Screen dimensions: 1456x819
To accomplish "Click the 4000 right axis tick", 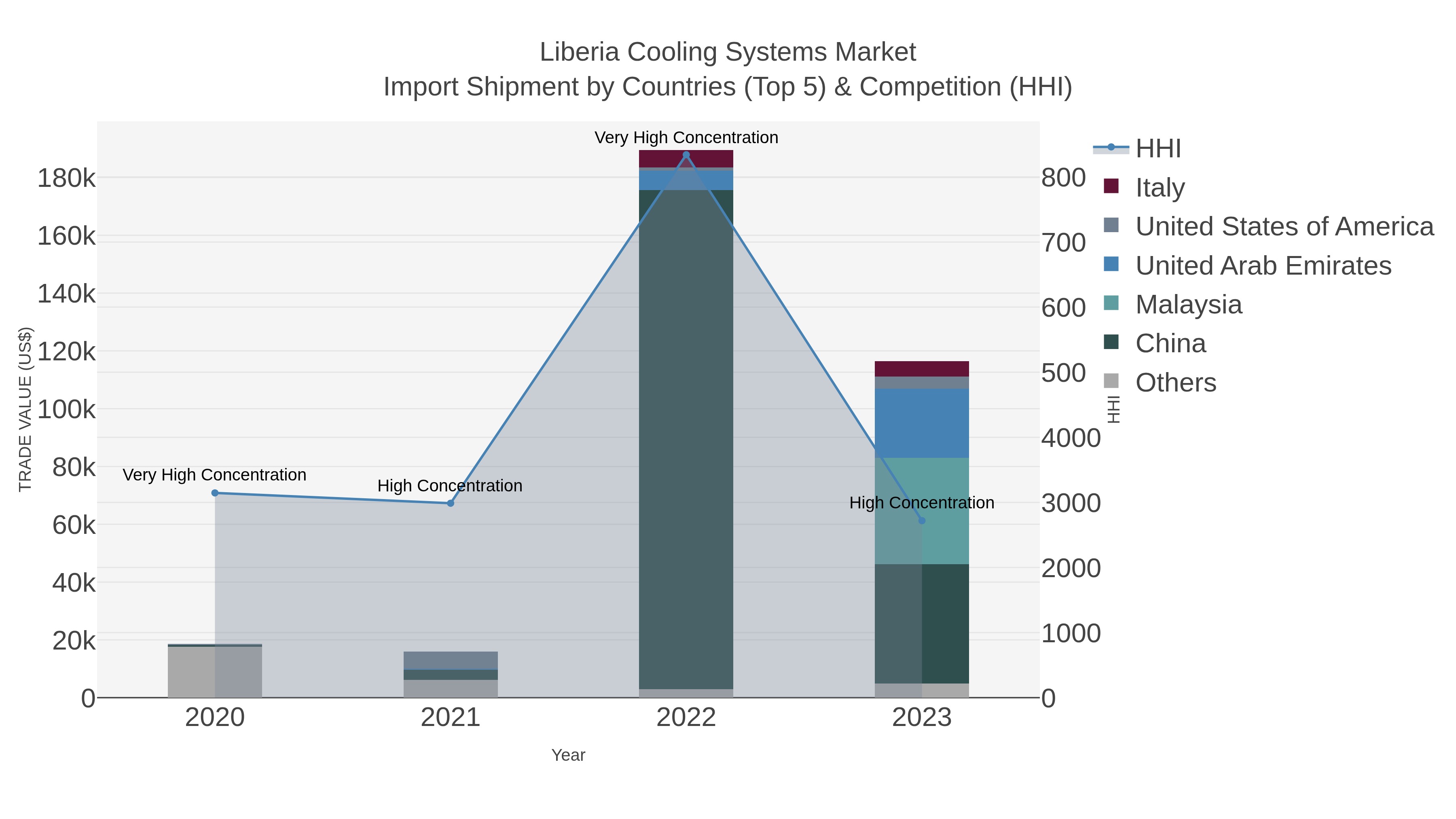I will pyautogui.click(x=1071, y=438).
